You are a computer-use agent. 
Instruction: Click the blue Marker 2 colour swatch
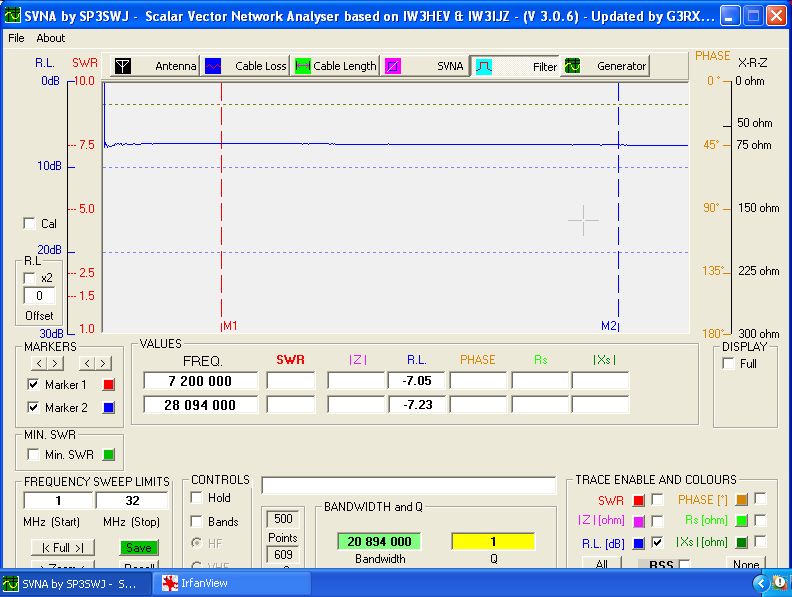tap(109, 408)
